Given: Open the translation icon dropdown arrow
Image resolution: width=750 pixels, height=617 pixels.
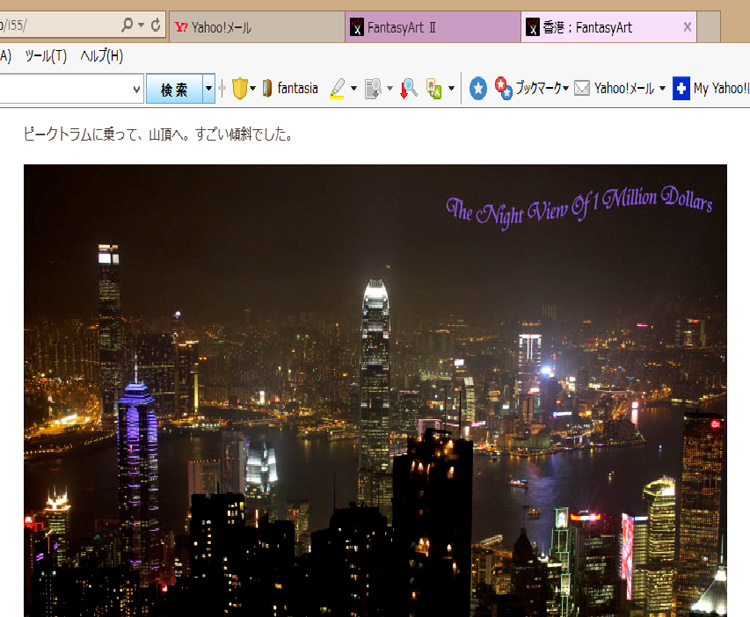Looking at the screenshot, I should pos(451,88).
